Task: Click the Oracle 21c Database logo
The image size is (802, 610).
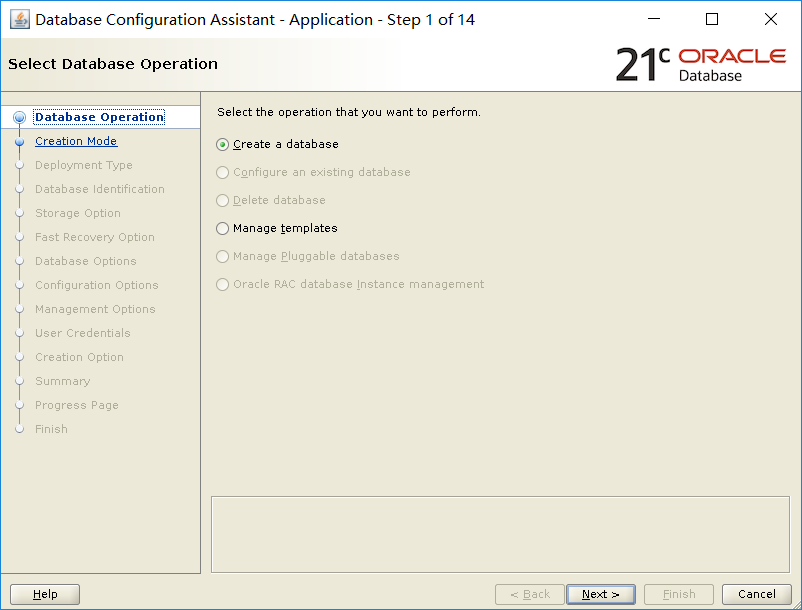Action: click(x=700, y=64)
